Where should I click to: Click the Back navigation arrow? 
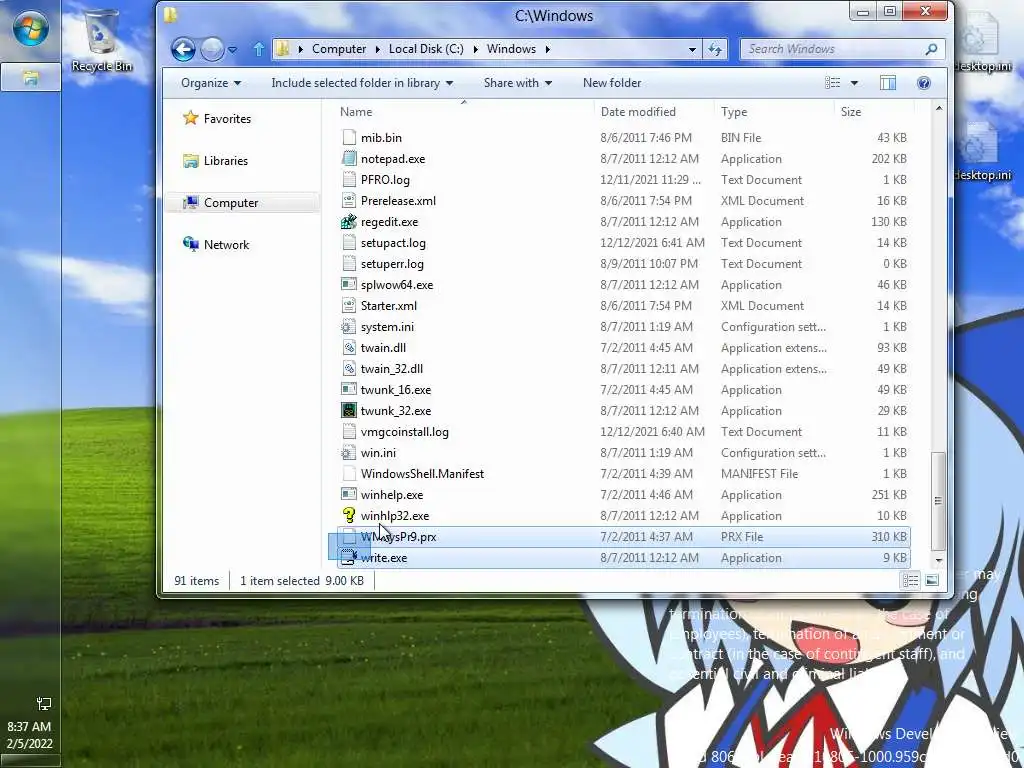point(183,49)
